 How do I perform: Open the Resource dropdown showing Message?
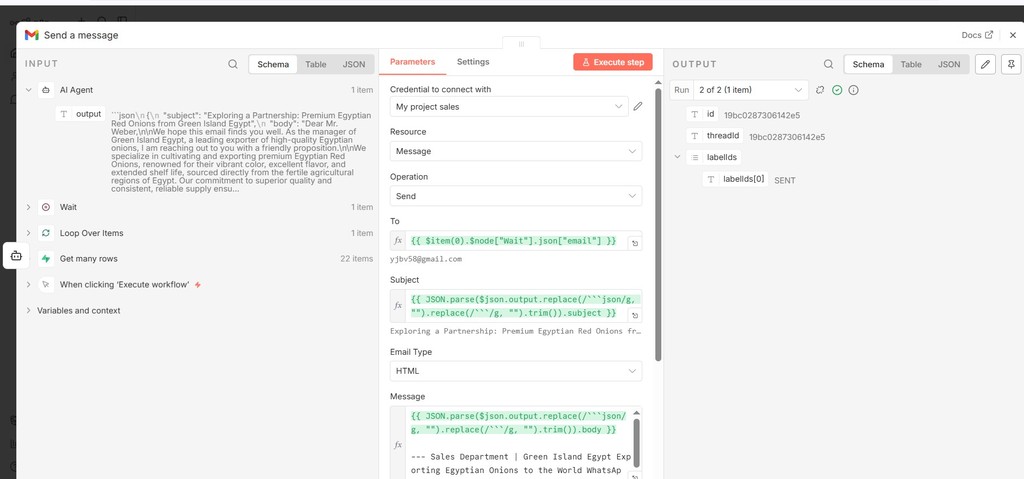[516, 151]
